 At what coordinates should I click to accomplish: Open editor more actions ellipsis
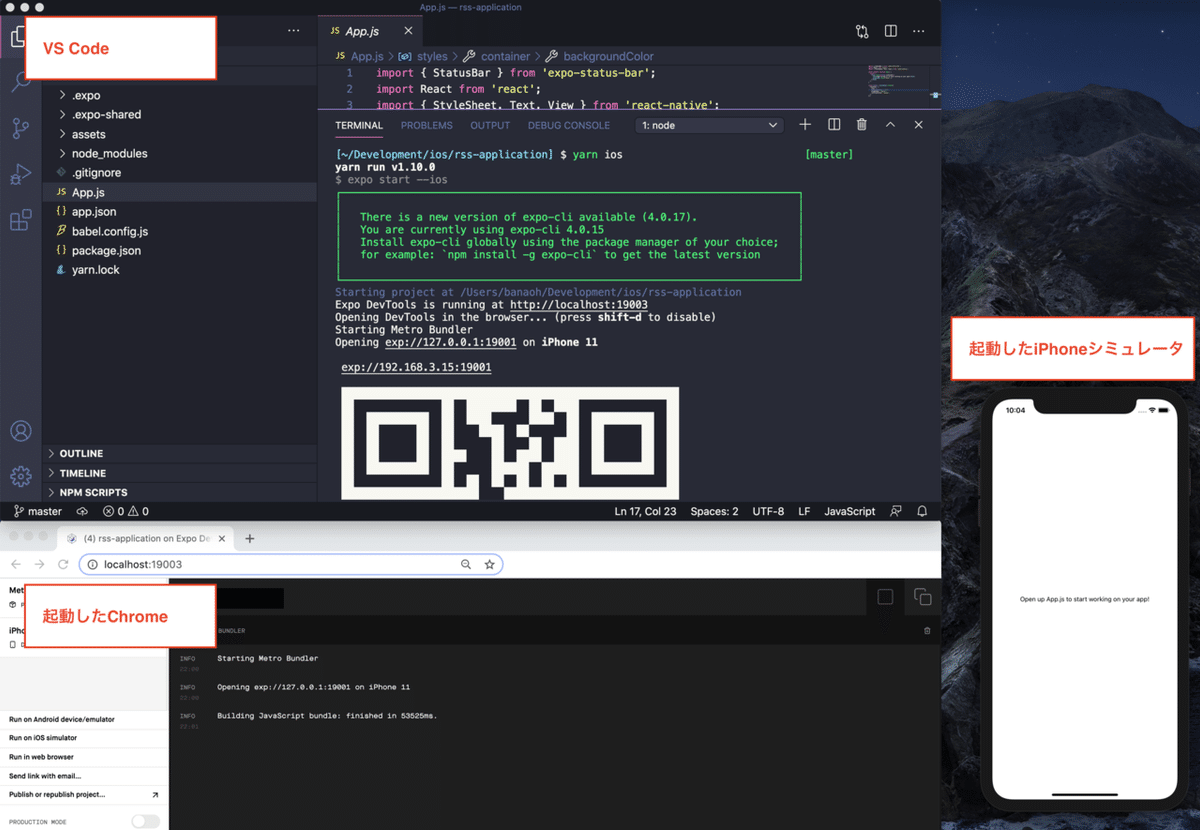click(919, 31)
